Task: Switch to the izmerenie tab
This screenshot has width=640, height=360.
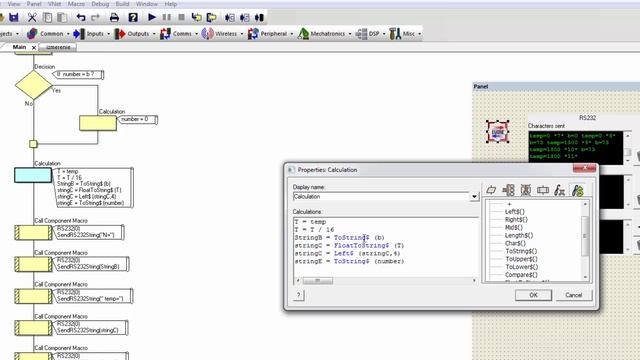Action: click(x=58, y=47)
